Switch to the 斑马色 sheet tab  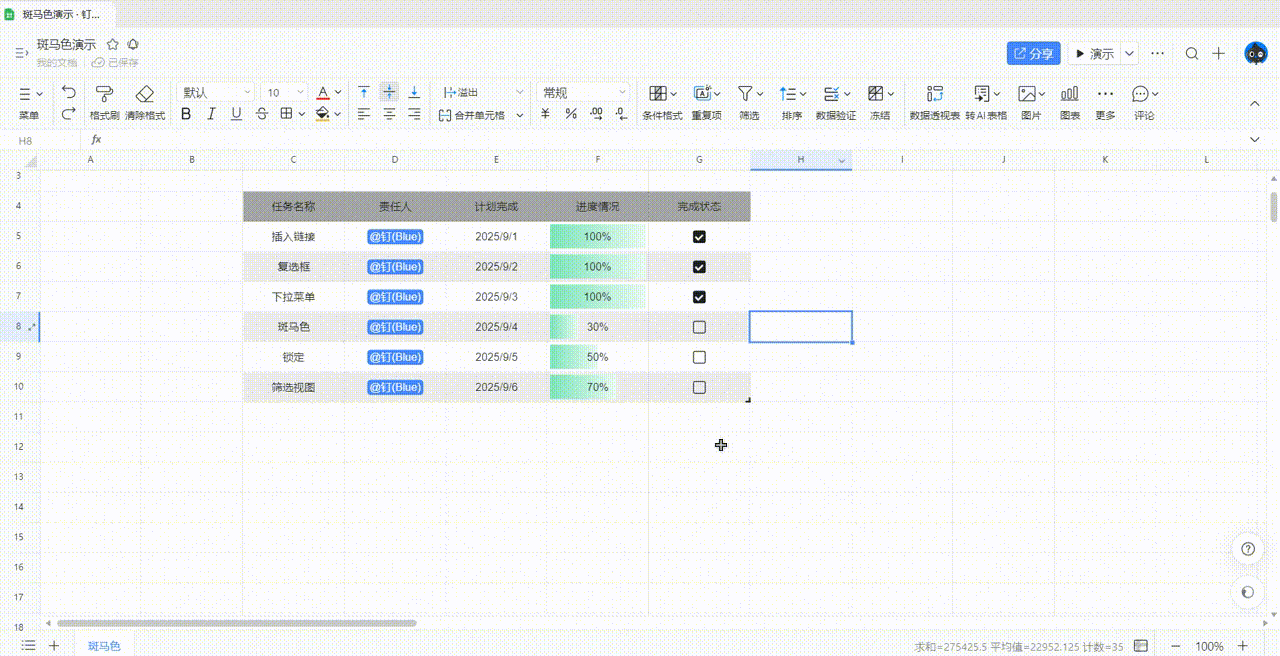click(x=104, y=646)
